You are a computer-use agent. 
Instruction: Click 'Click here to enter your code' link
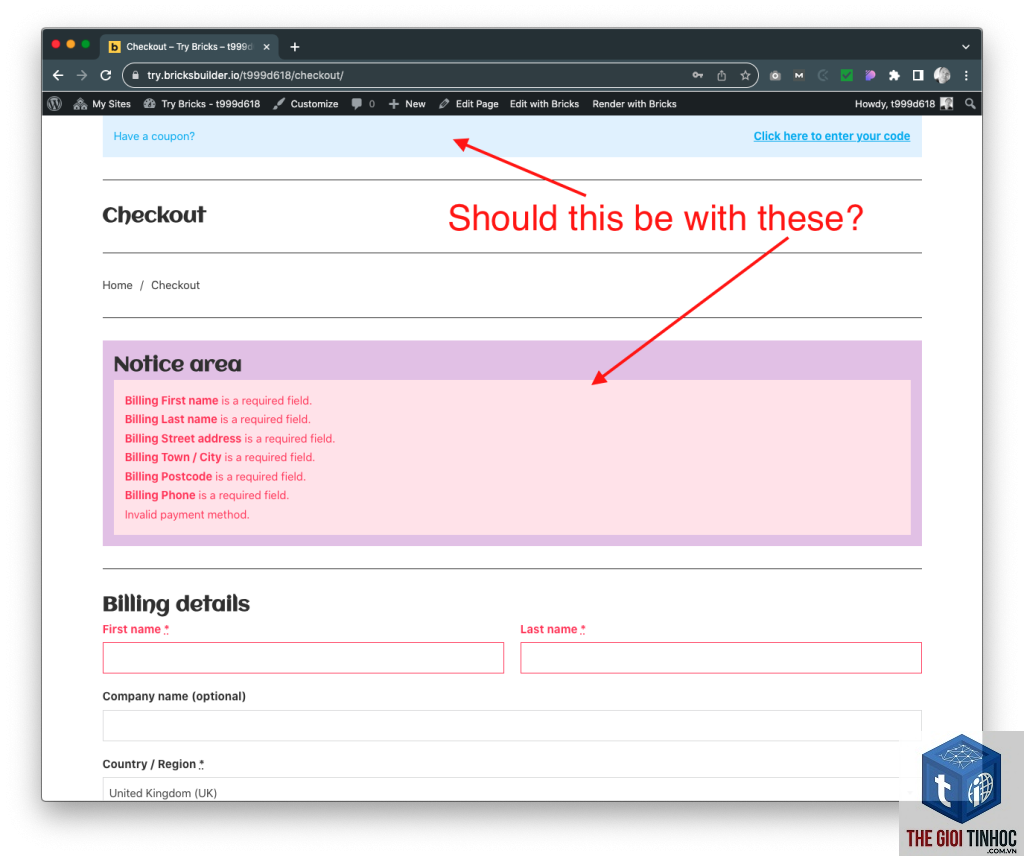(x=831, y=136)
